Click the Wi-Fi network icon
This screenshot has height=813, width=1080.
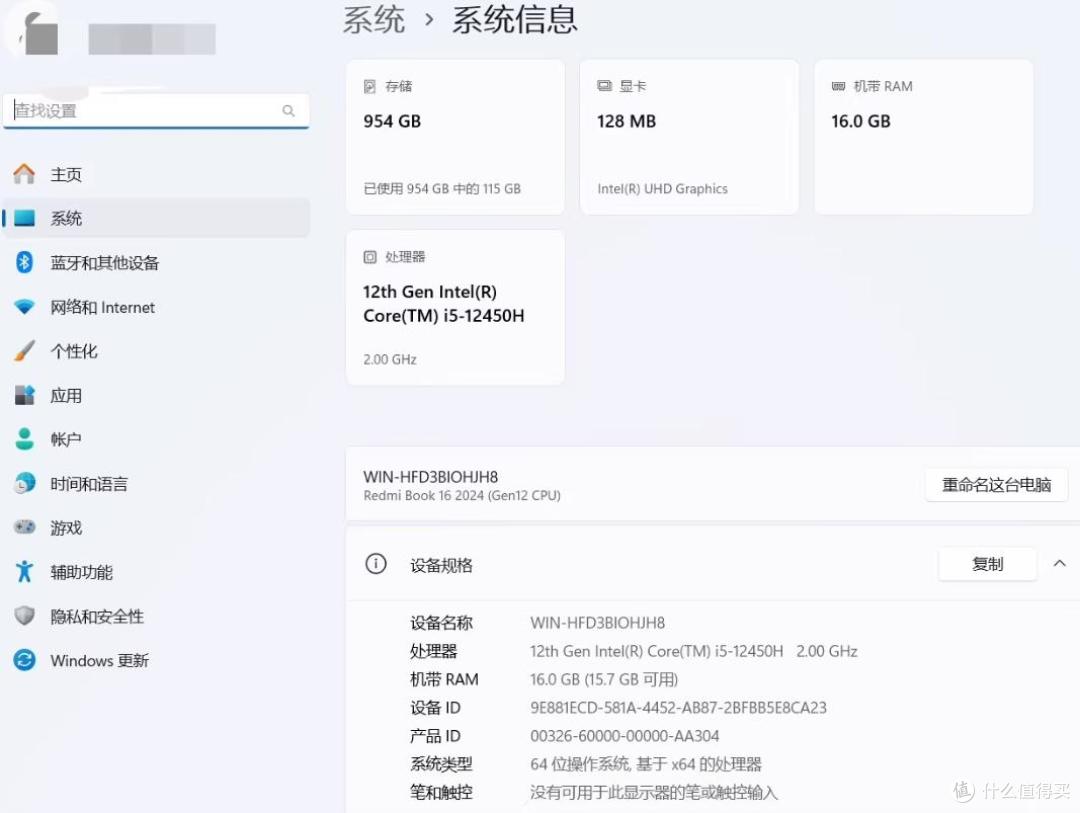click(24, 307)
